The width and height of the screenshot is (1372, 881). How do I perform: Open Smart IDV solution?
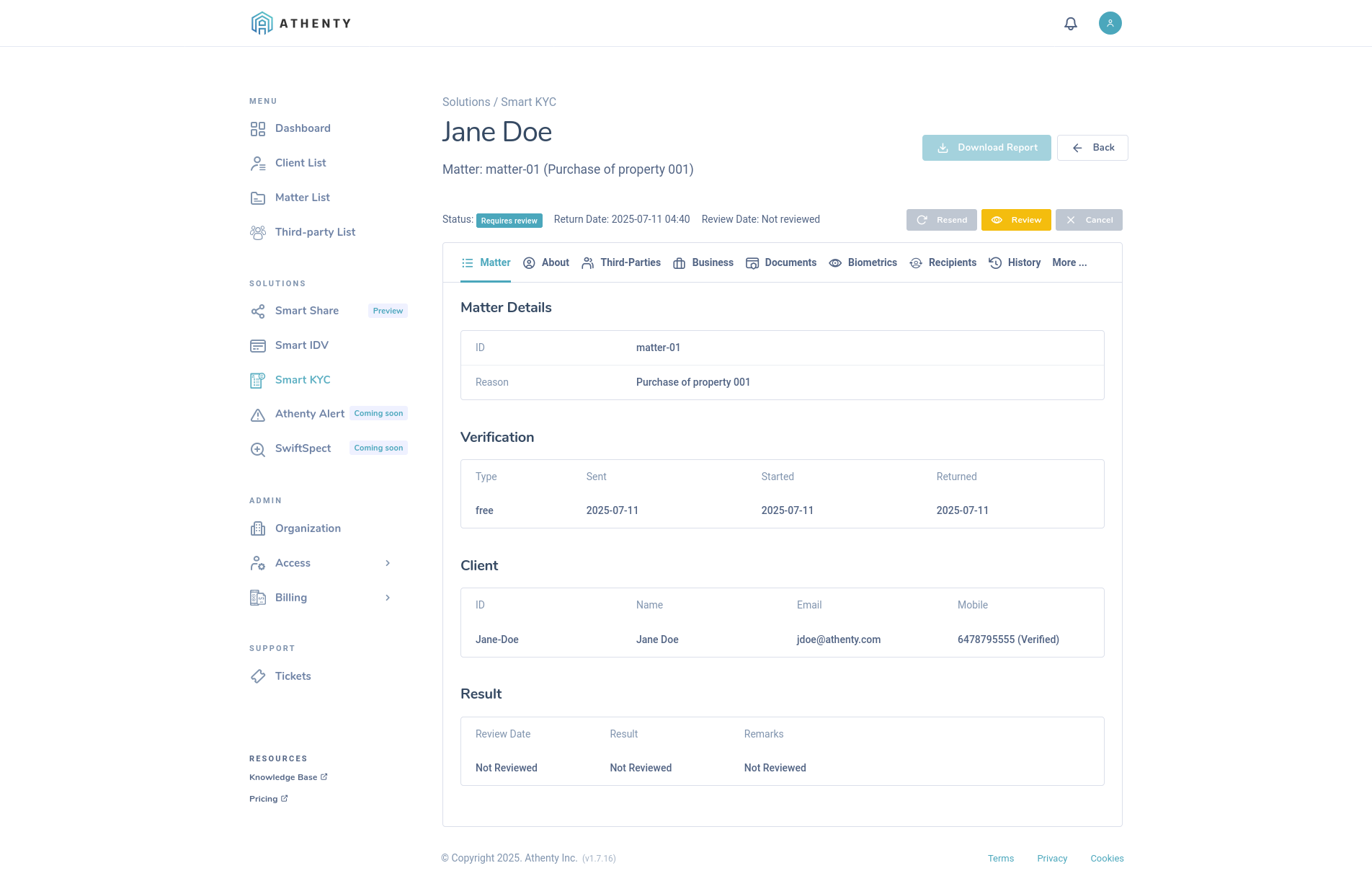tap(301, 345)
